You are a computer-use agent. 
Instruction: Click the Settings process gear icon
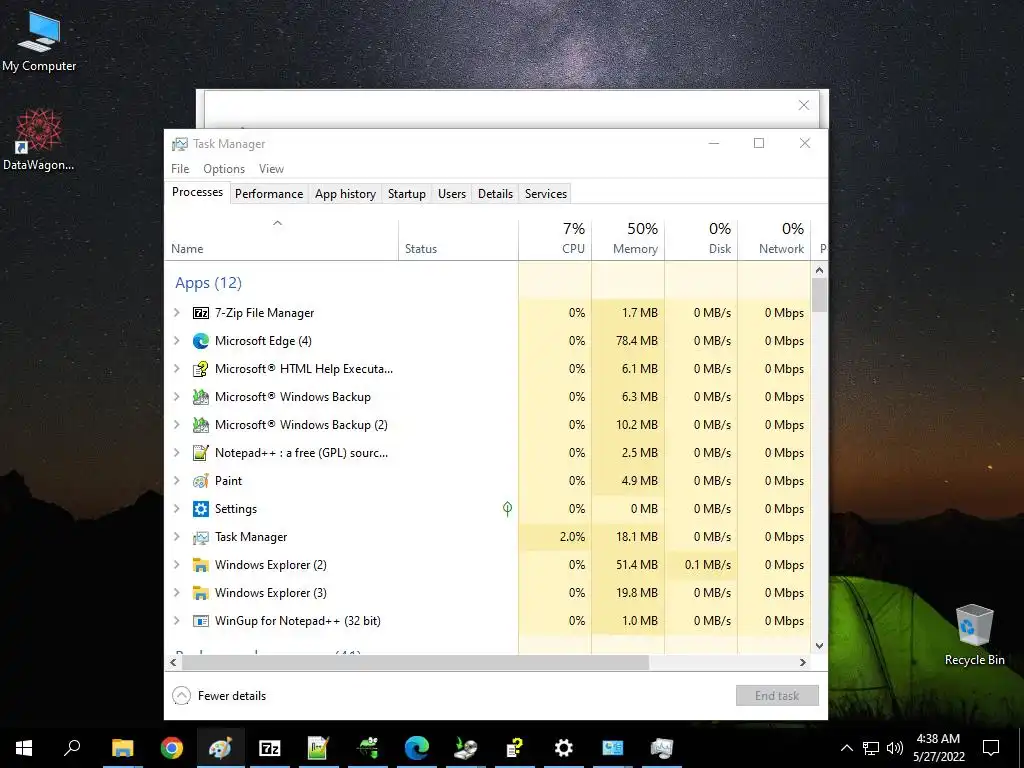(200, 509)
